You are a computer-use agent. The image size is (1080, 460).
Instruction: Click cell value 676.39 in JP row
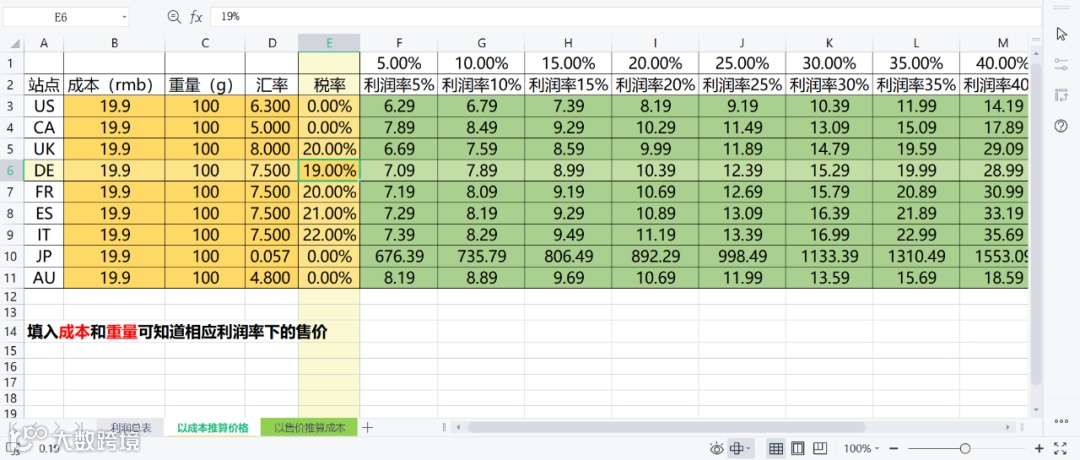pyautogui.click(x=399, y=256)
